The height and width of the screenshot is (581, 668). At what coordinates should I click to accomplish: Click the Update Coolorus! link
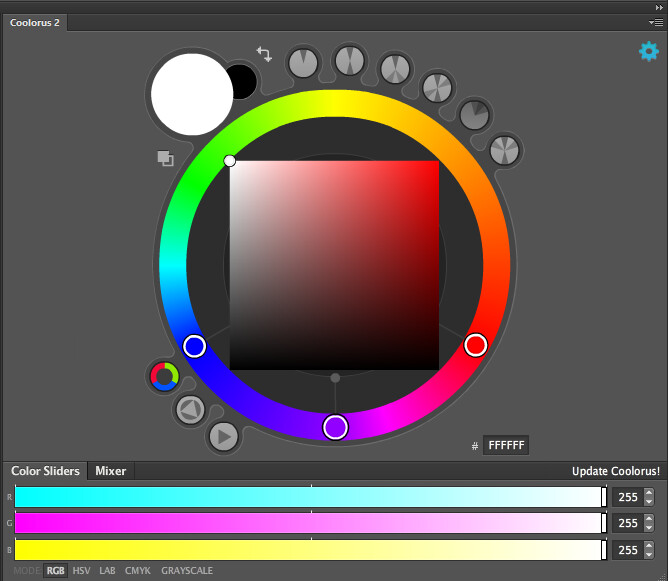[x=615, y=471]
